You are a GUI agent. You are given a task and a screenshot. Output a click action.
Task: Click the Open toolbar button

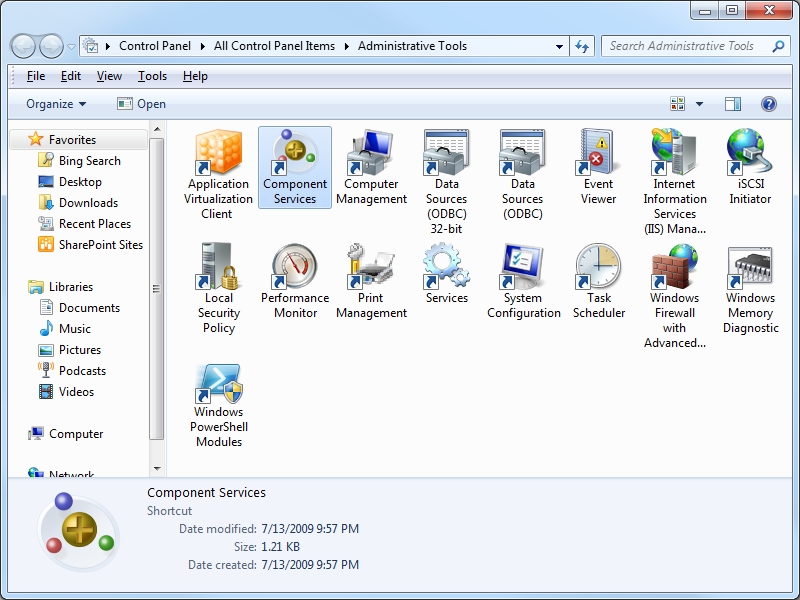[141, 104]
